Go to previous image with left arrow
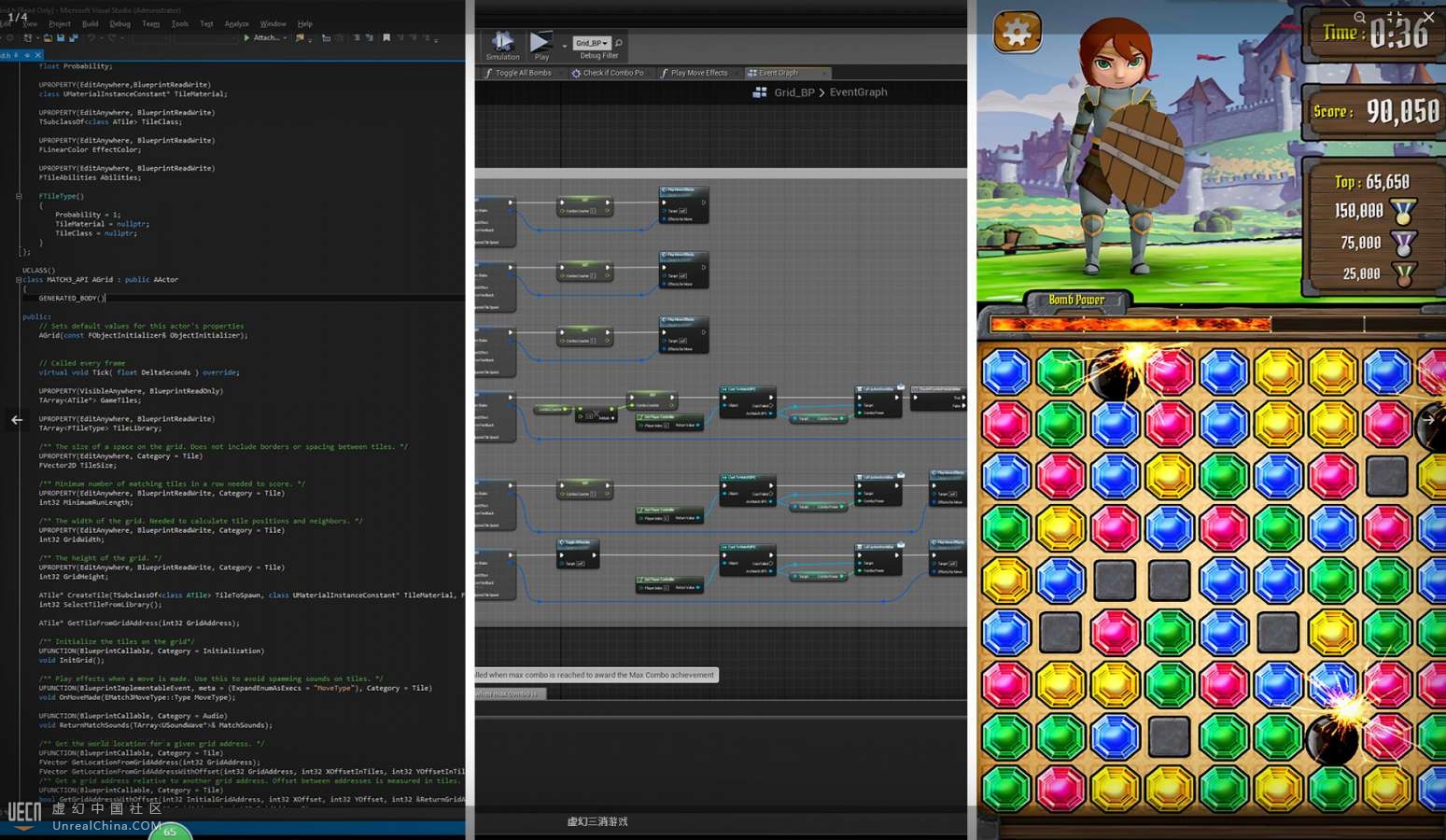 point(17,420)
